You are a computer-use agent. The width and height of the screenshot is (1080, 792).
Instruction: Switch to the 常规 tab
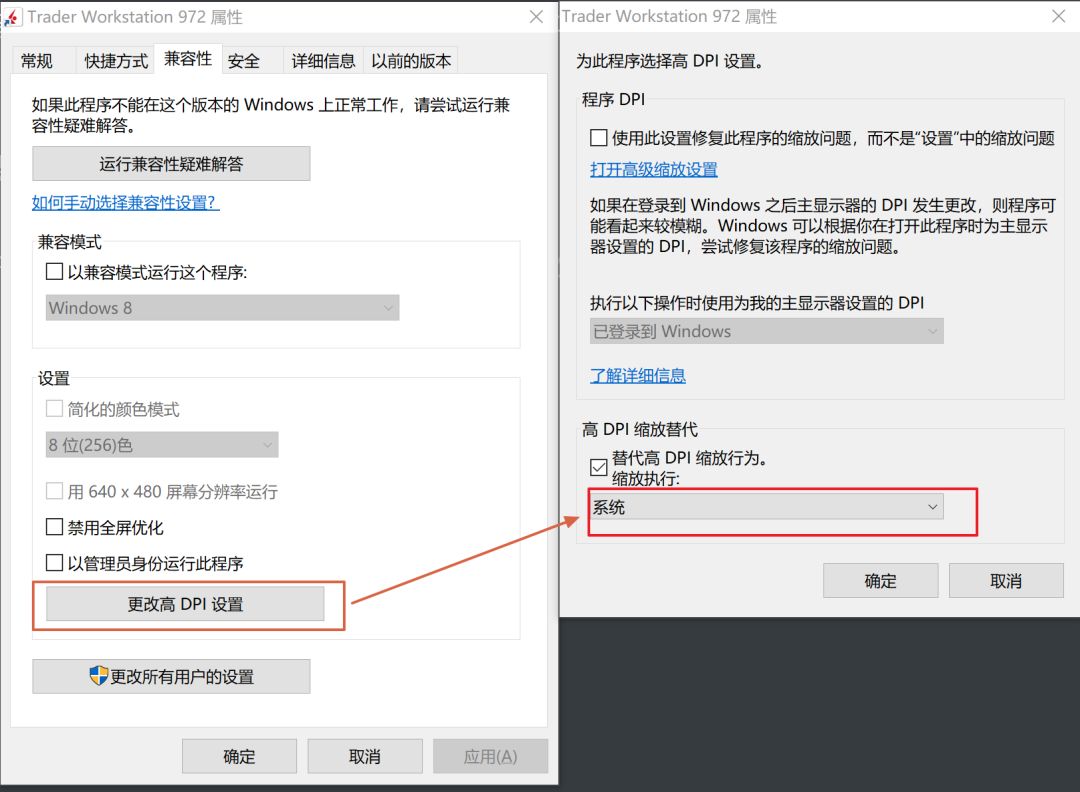(38, 60)
